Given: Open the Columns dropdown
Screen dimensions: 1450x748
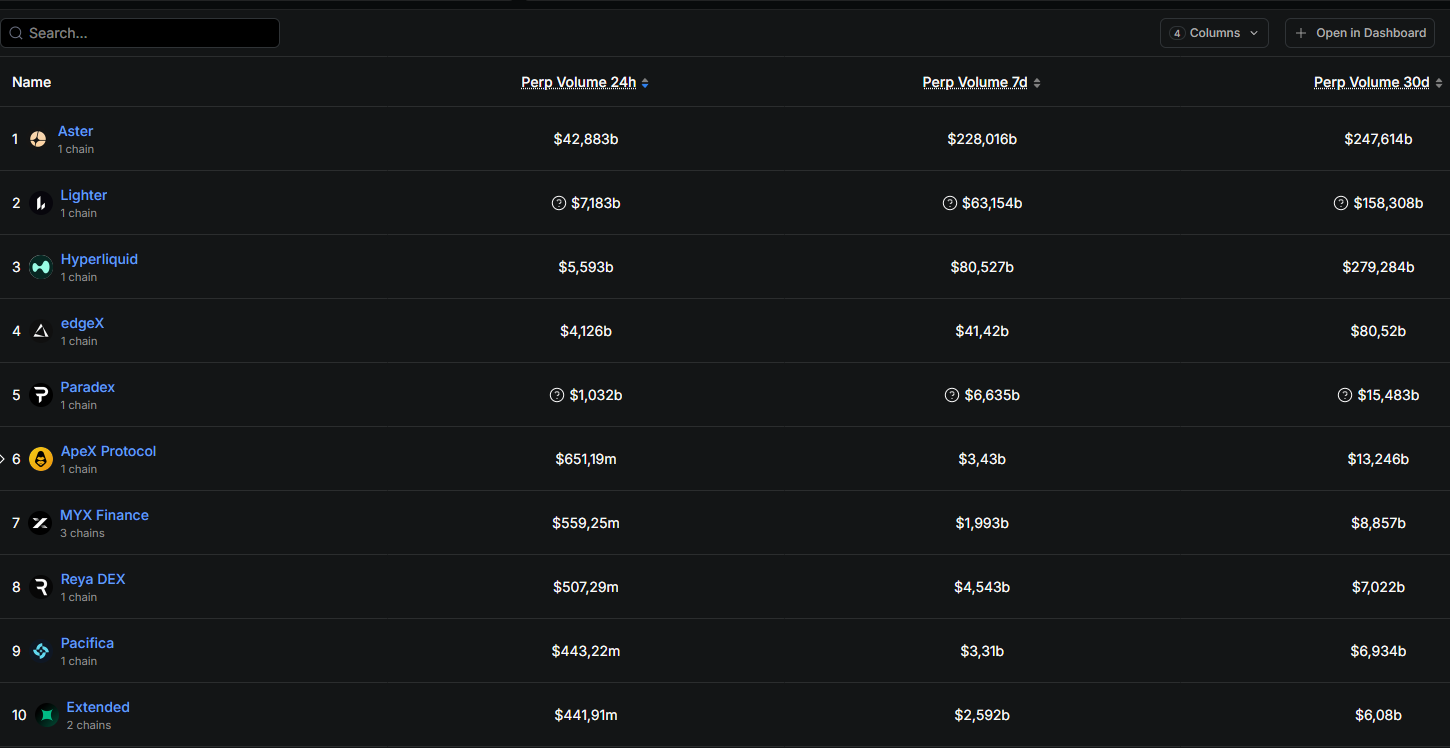Looking at the screenshot, I should (1214, 33).
